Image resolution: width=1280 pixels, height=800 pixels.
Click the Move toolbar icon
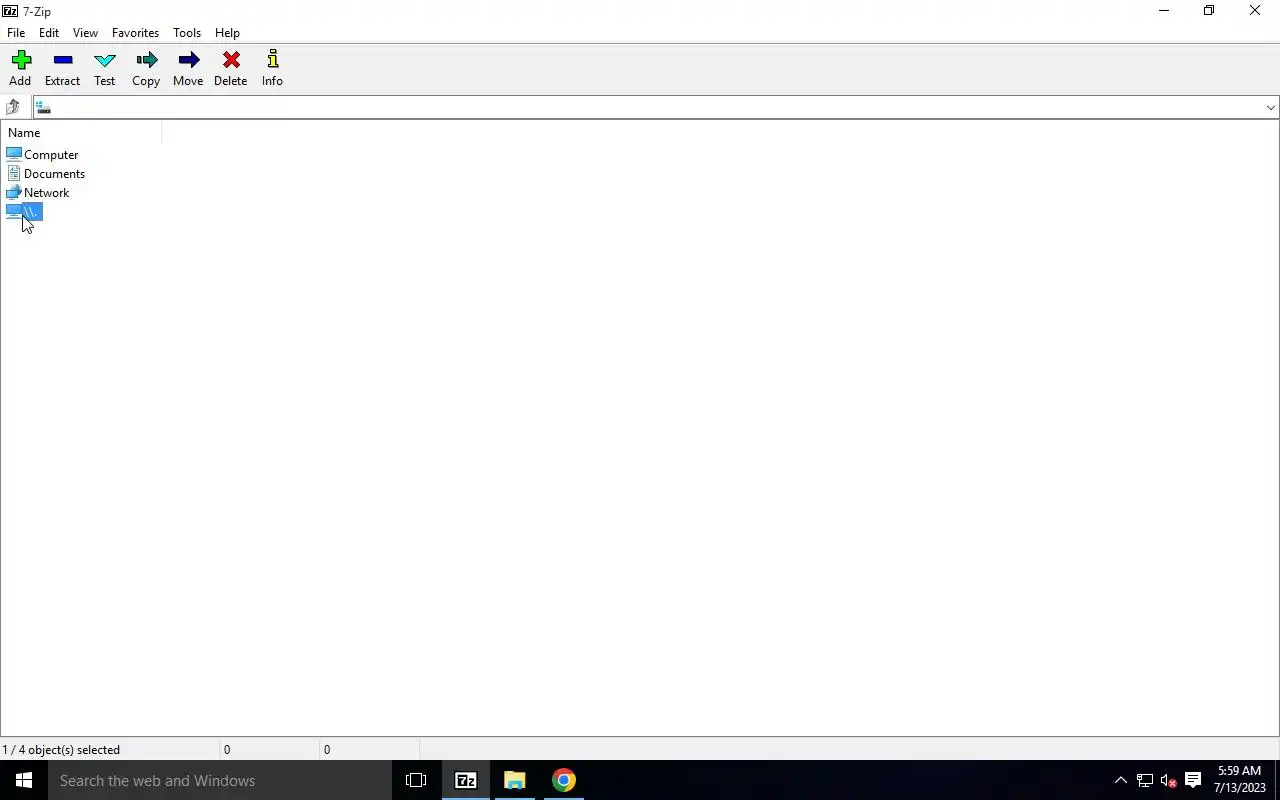188,61
